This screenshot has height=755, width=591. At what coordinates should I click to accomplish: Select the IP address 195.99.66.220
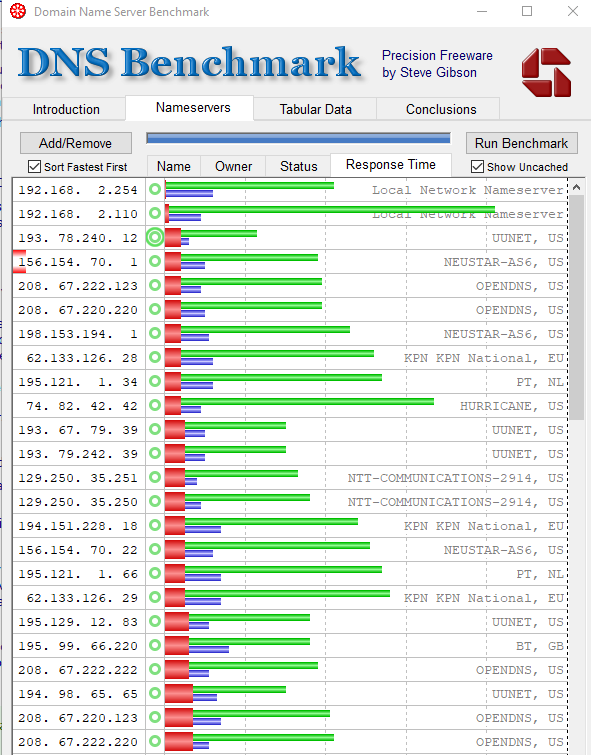78,646
